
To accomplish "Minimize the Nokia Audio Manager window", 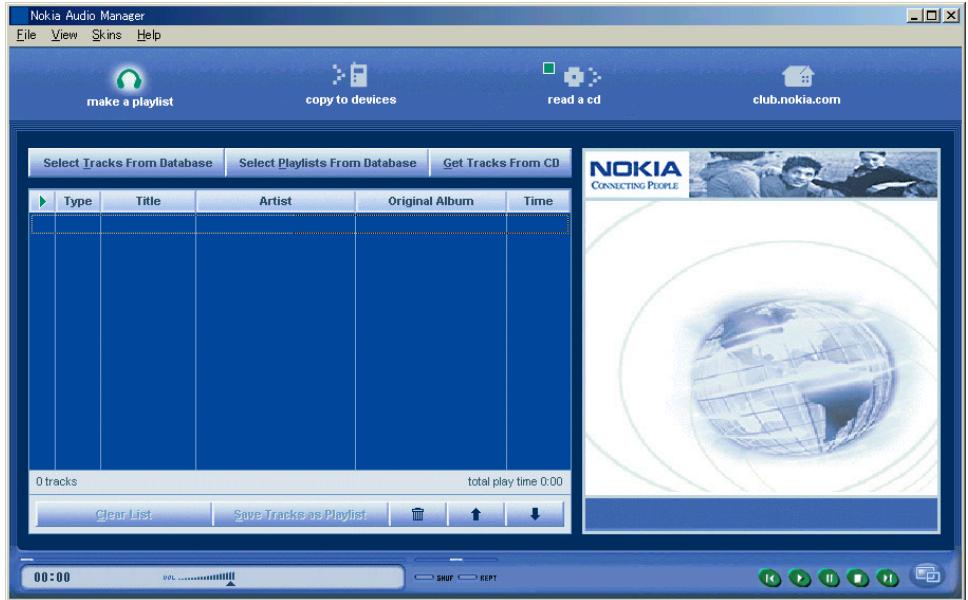I will click(x=914, y=15).
